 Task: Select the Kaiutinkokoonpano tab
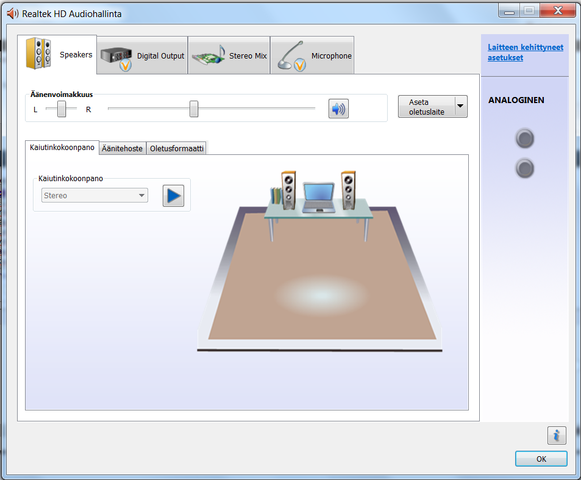[x=62, y=148]
